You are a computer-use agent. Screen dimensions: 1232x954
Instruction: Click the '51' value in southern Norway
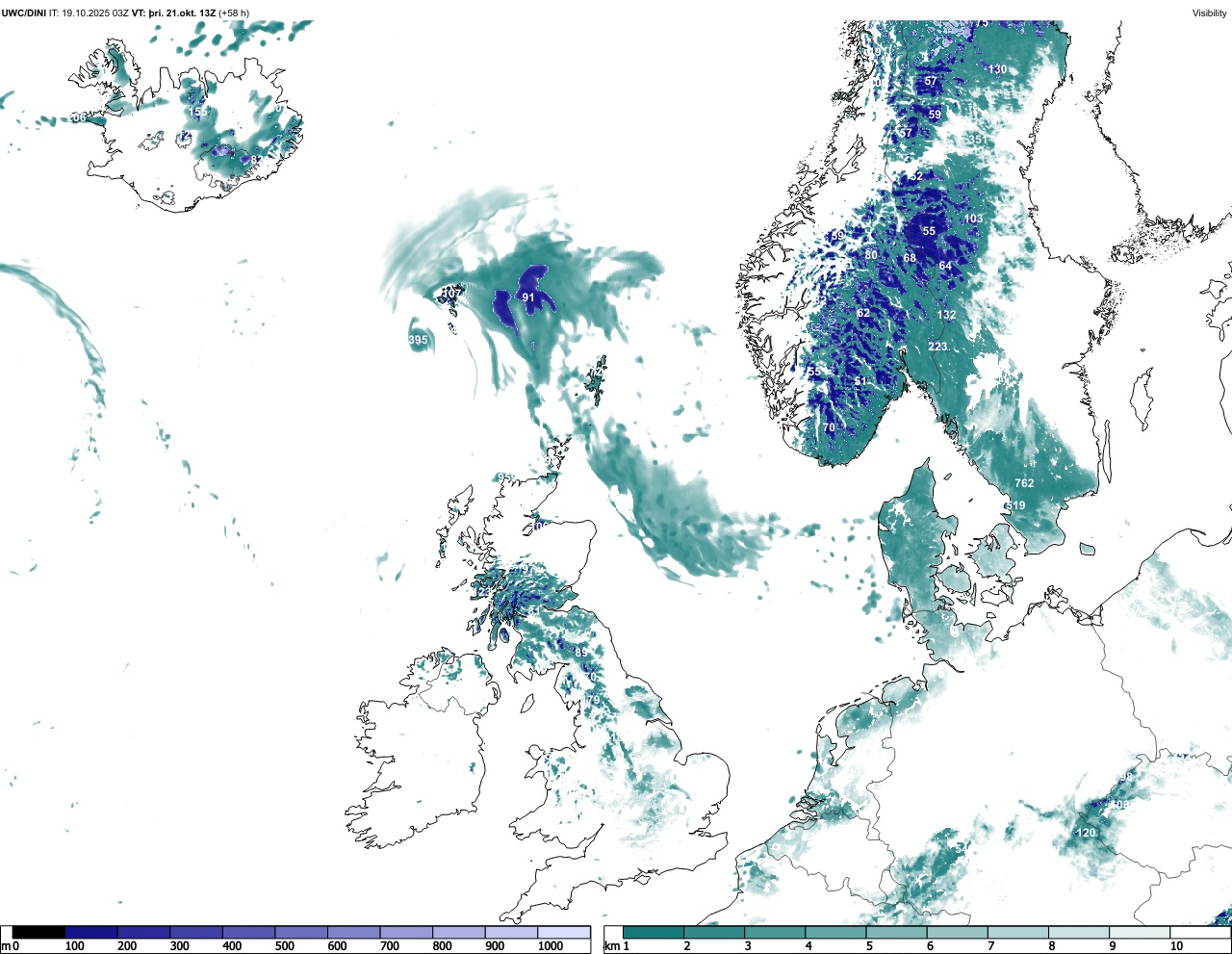860,382
